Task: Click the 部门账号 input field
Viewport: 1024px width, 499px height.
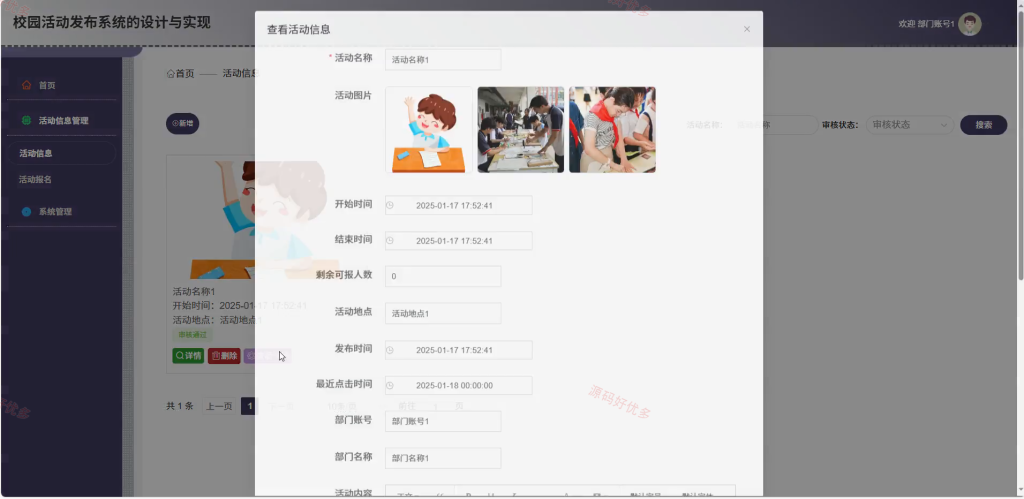Action: click(443, 421)
